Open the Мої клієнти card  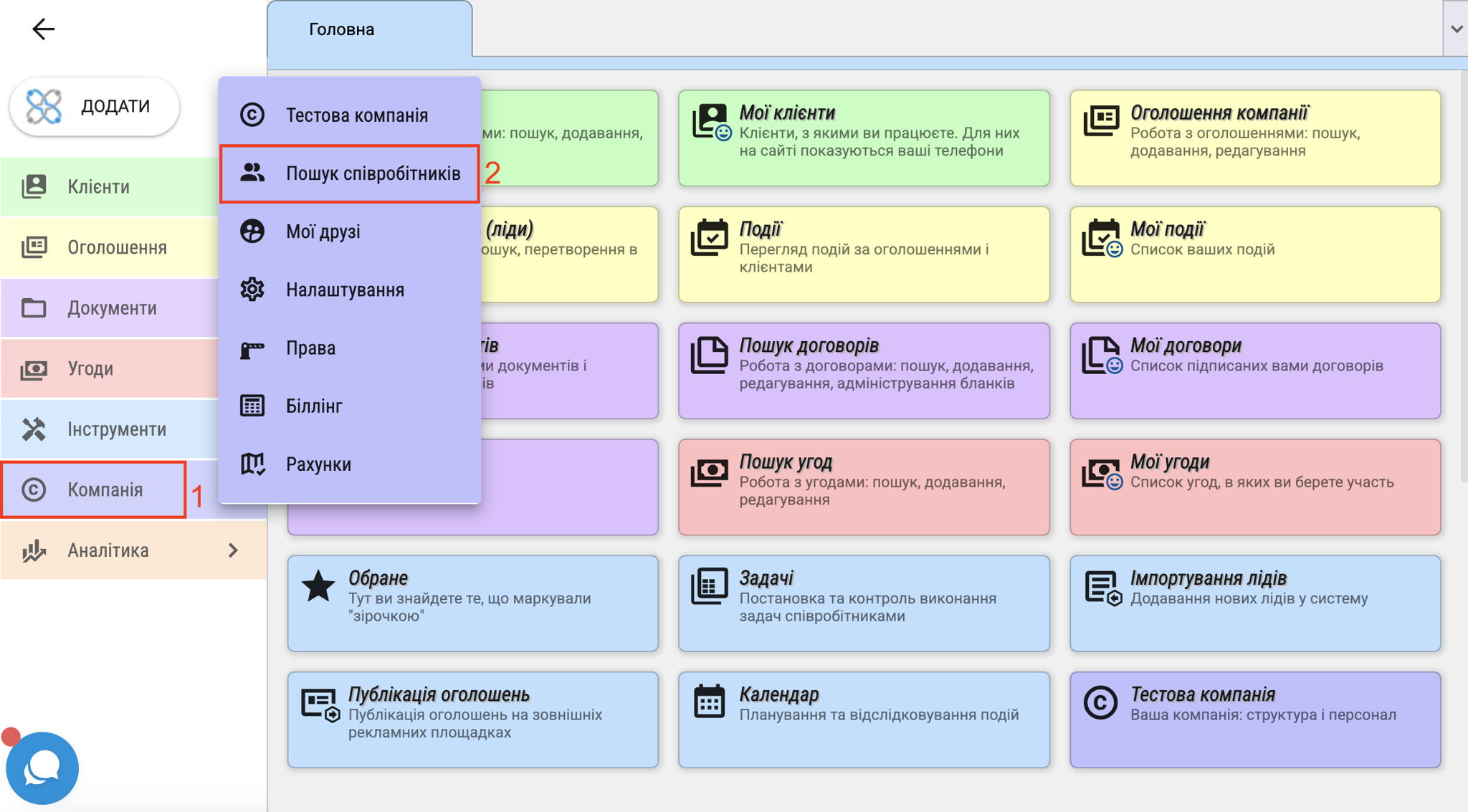point(864,138)
